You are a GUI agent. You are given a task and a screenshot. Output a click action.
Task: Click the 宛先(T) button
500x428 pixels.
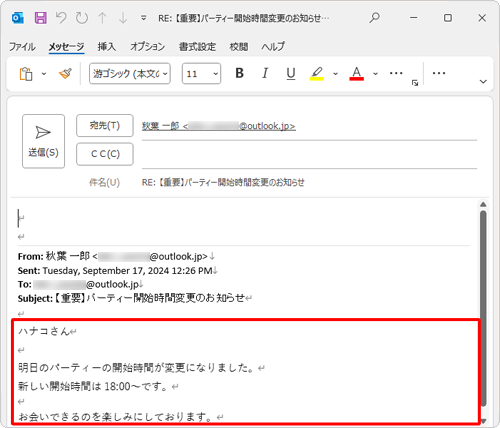105,126
